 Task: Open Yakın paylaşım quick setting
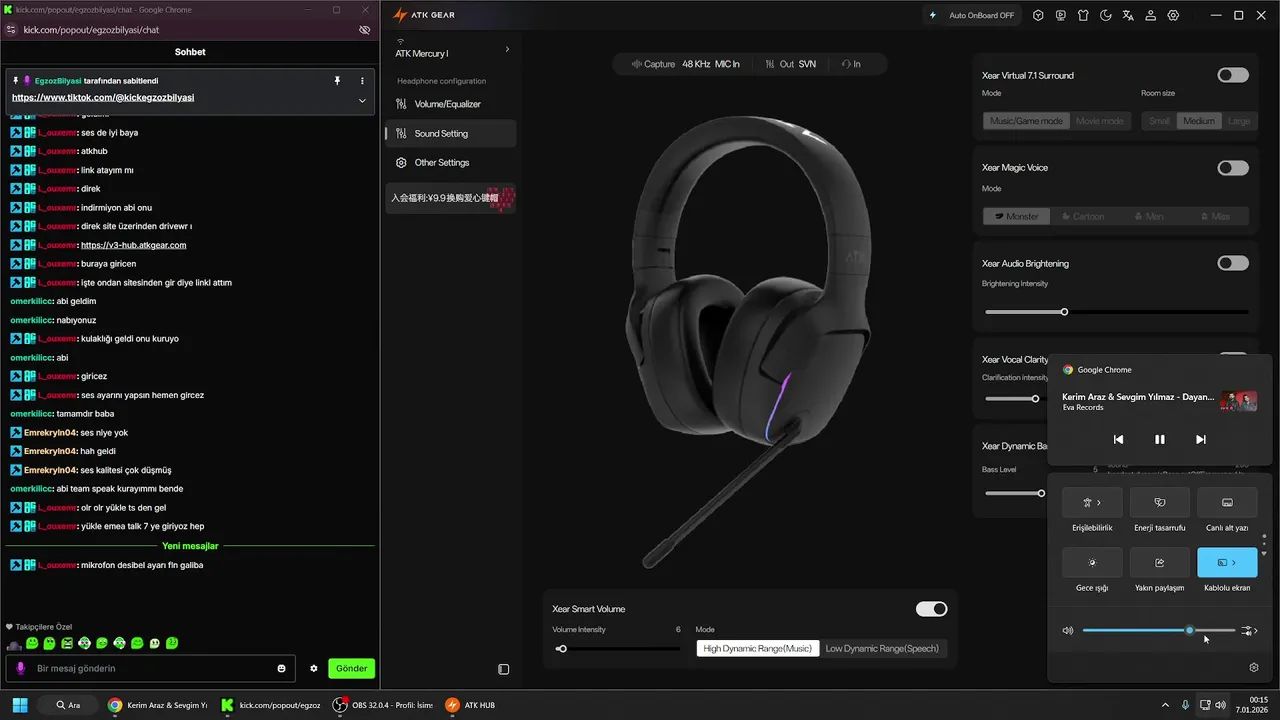[x=1160, y=563]
